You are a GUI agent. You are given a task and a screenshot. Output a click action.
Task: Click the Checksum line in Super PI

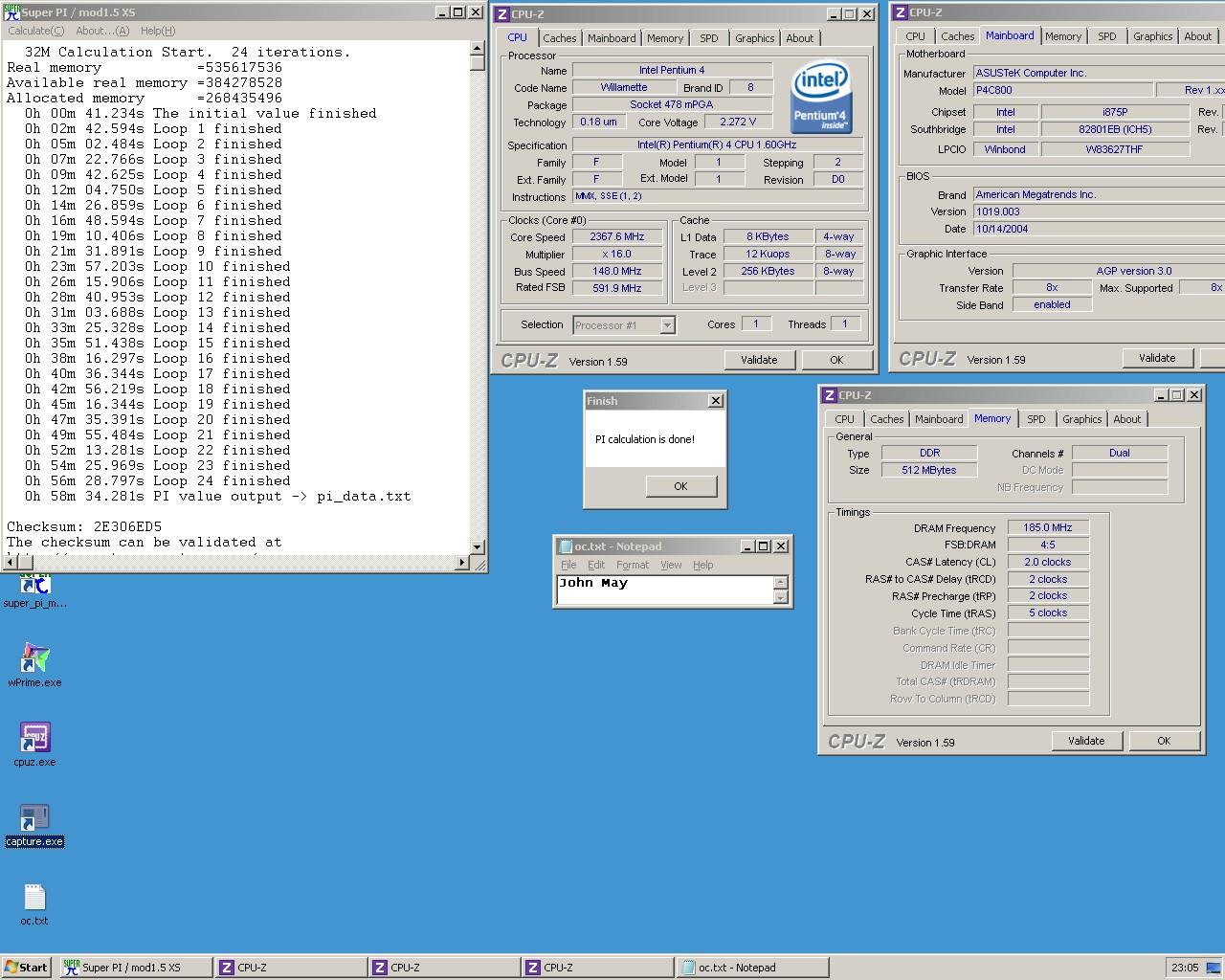click(84, 526)
